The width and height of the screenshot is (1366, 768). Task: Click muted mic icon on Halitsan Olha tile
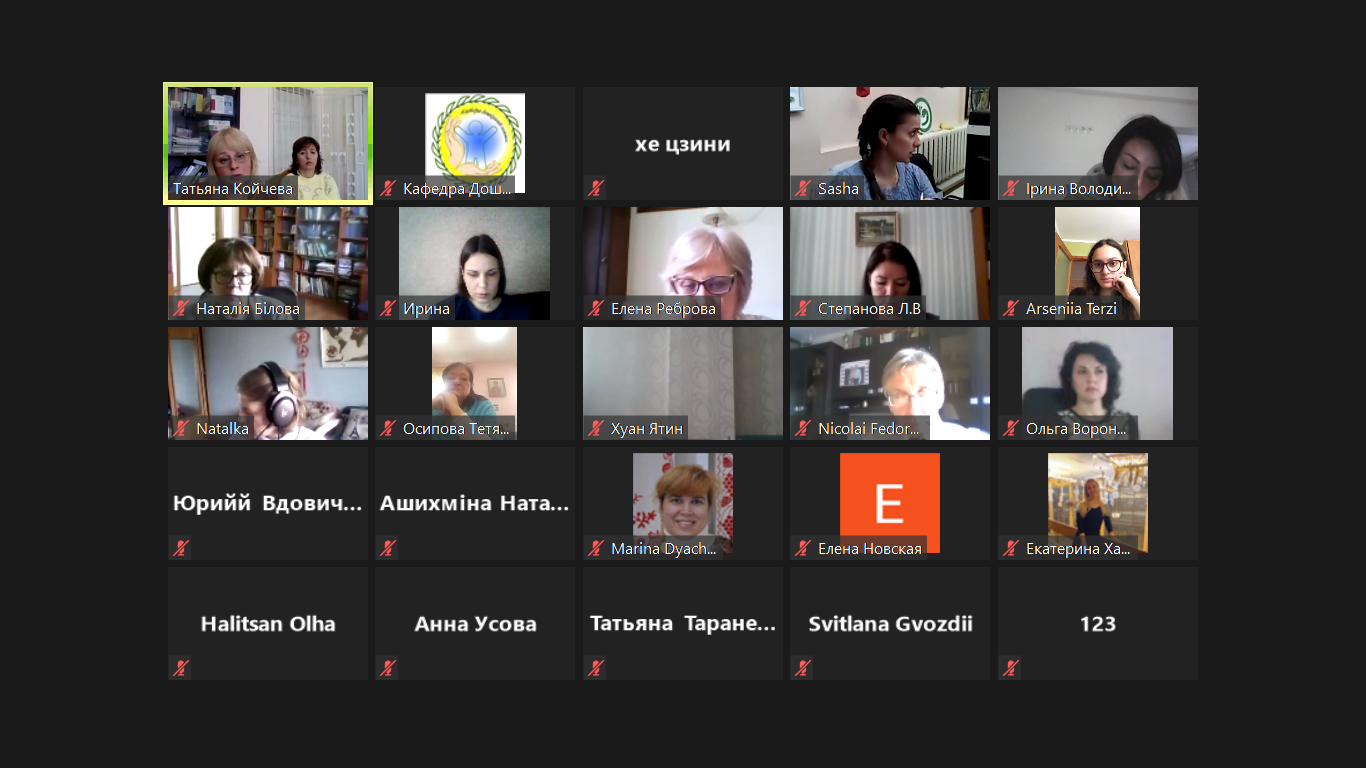pyautogui.click(x=181, y=668)
